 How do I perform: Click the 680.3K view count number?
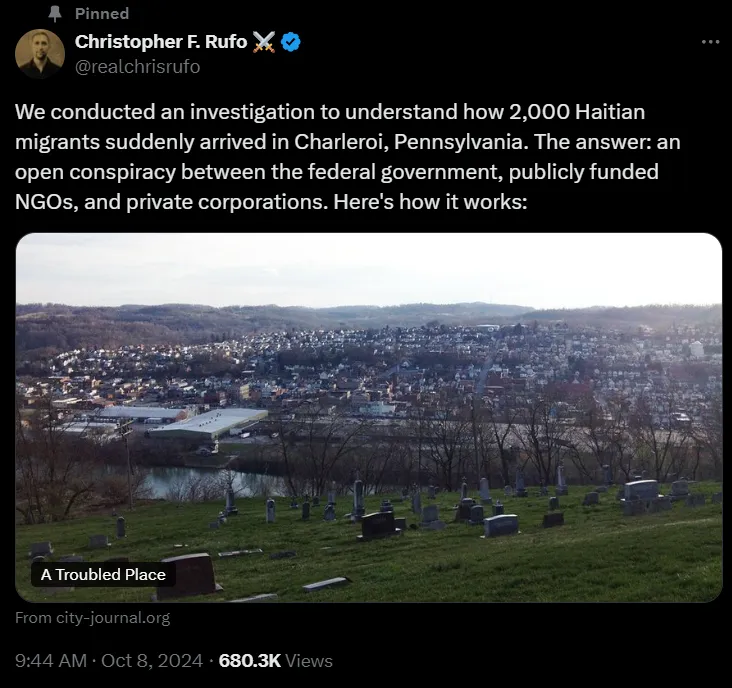[249, 660]
